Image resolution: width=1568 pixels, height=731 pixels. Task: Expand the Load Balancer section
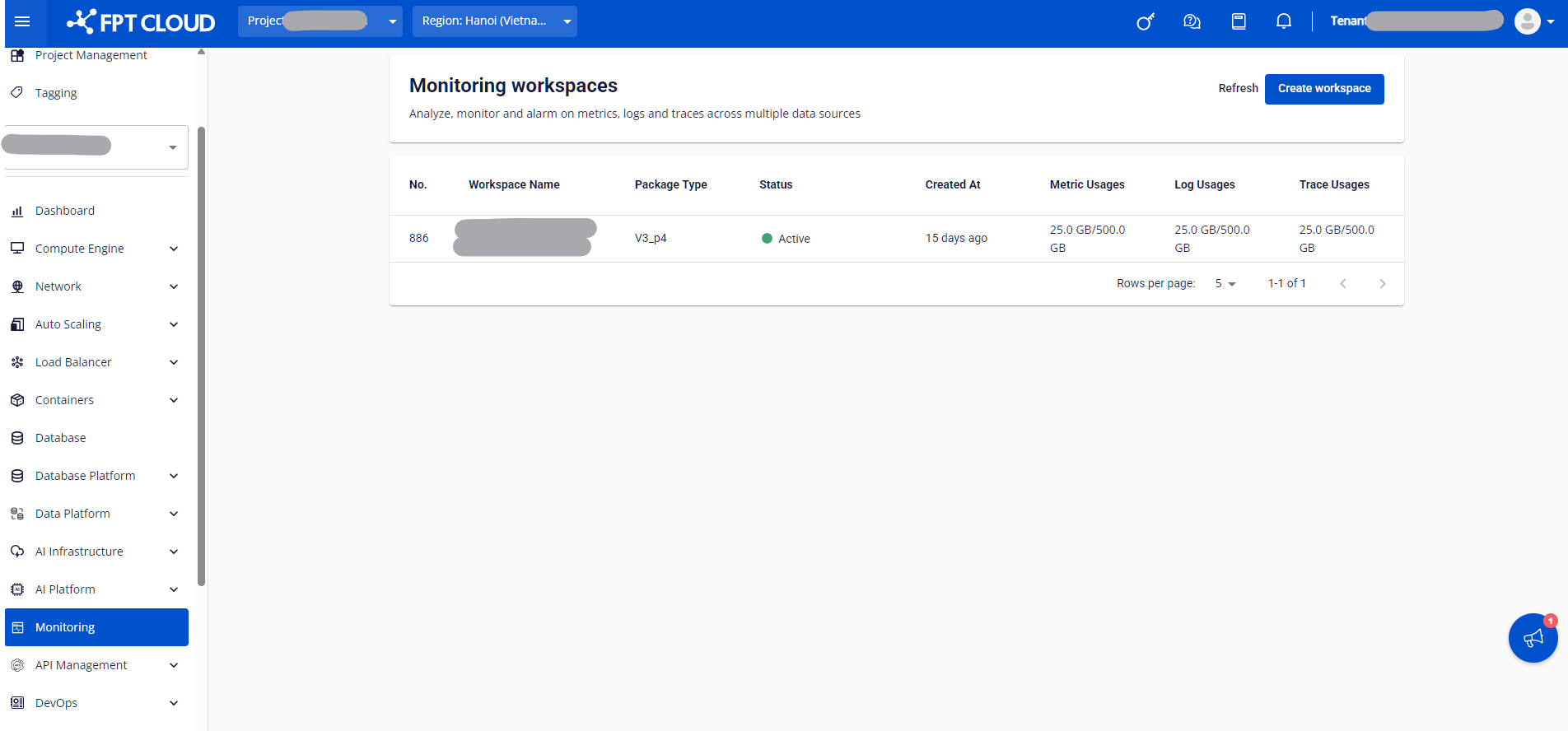[95, 362]
